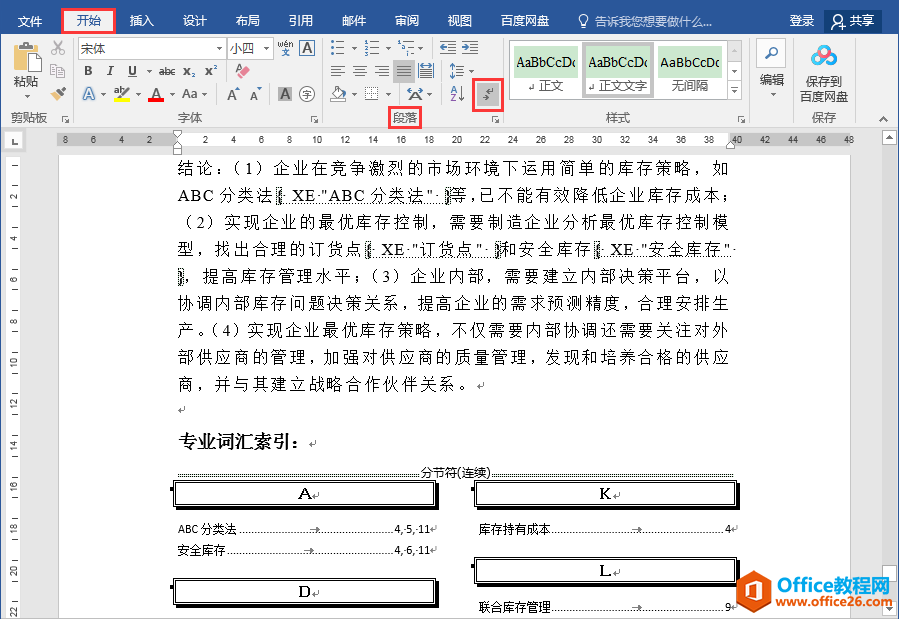899x619 pixels.
Task: Expand the underline style arrow
Action: [149, 72]
